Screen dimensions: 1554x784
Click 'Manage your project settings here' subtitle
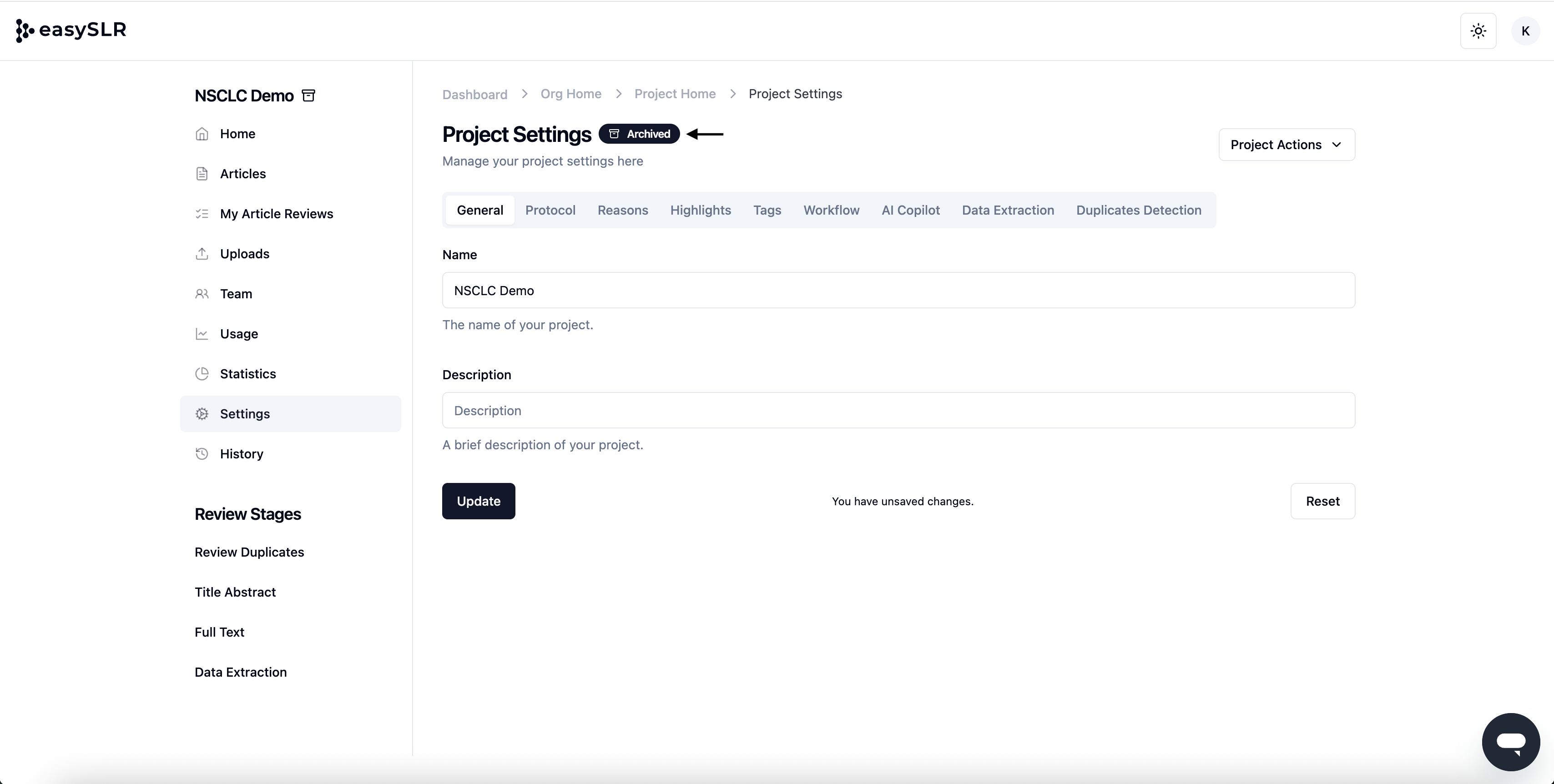542,161
